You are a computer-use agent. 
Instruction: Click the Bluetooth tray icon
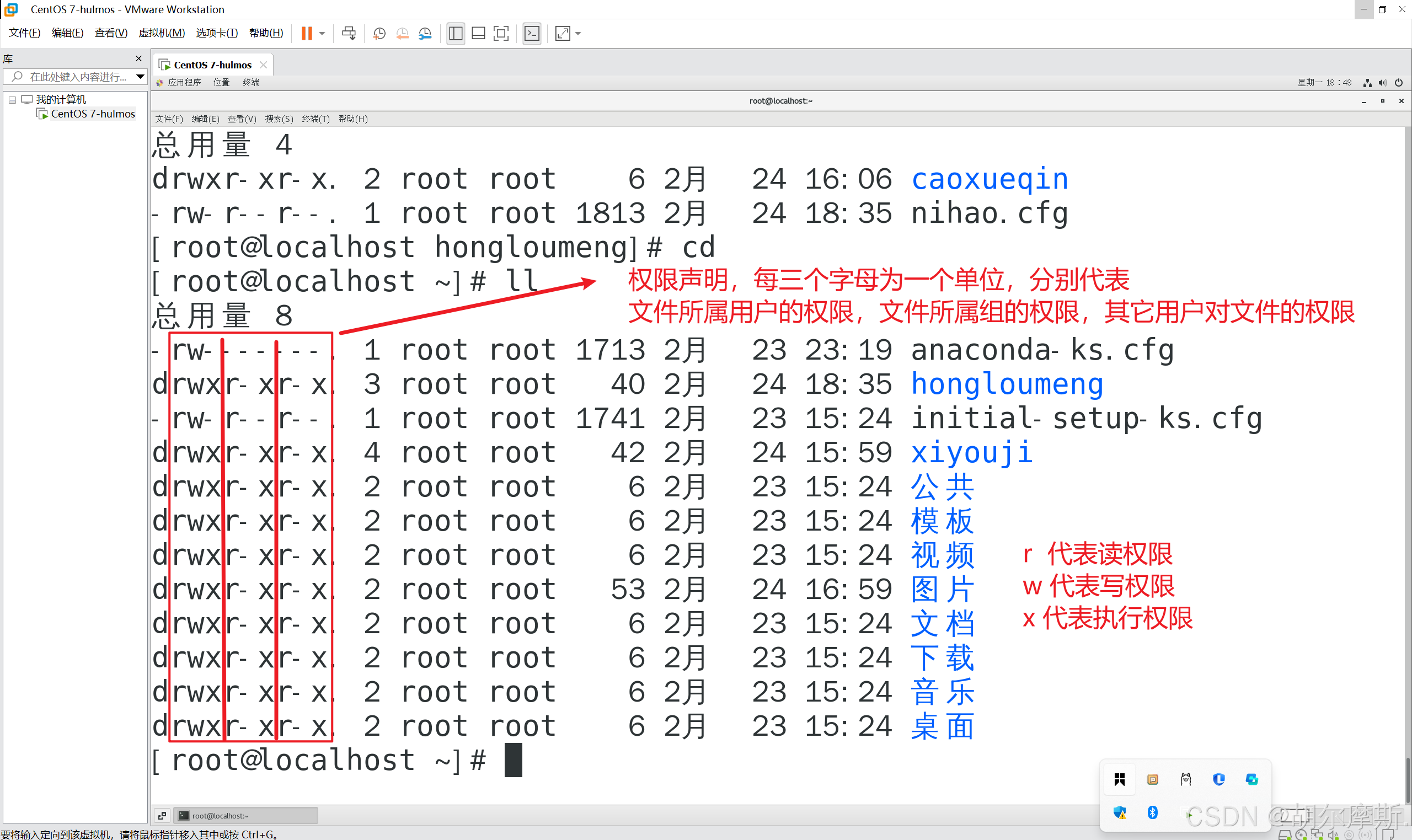pyautogui.click(x=1152, y=813)
